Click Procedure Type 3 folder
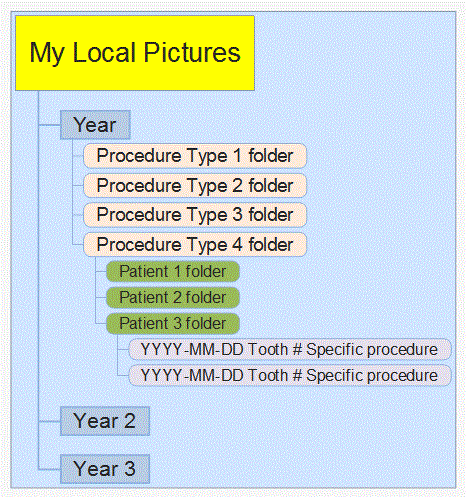466x497 pixels. click(x=195, y=215)
